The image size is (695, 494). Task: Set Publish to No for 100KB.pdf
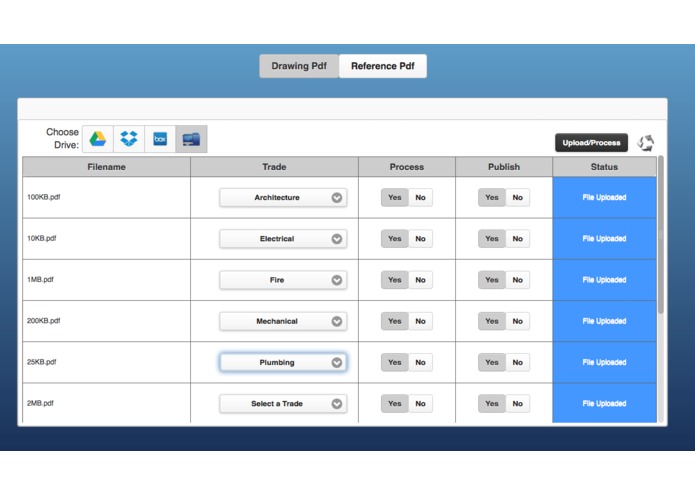[x=517, y=198]
